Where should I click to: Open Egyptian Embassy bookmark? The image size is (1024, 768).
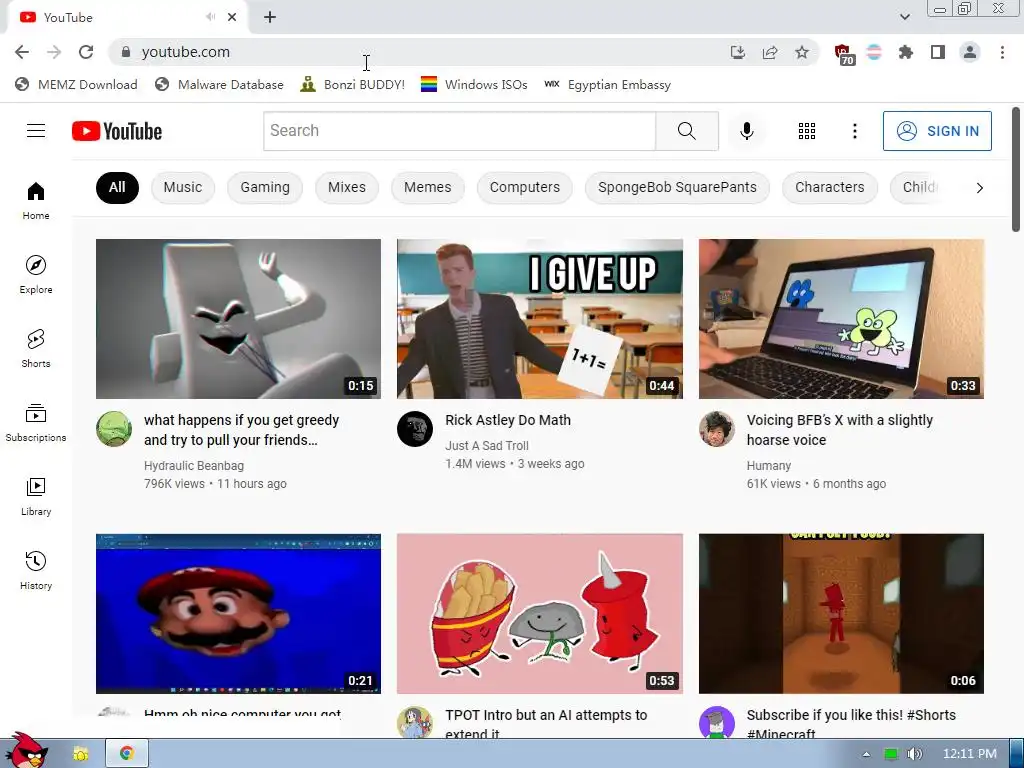point(607,85)
